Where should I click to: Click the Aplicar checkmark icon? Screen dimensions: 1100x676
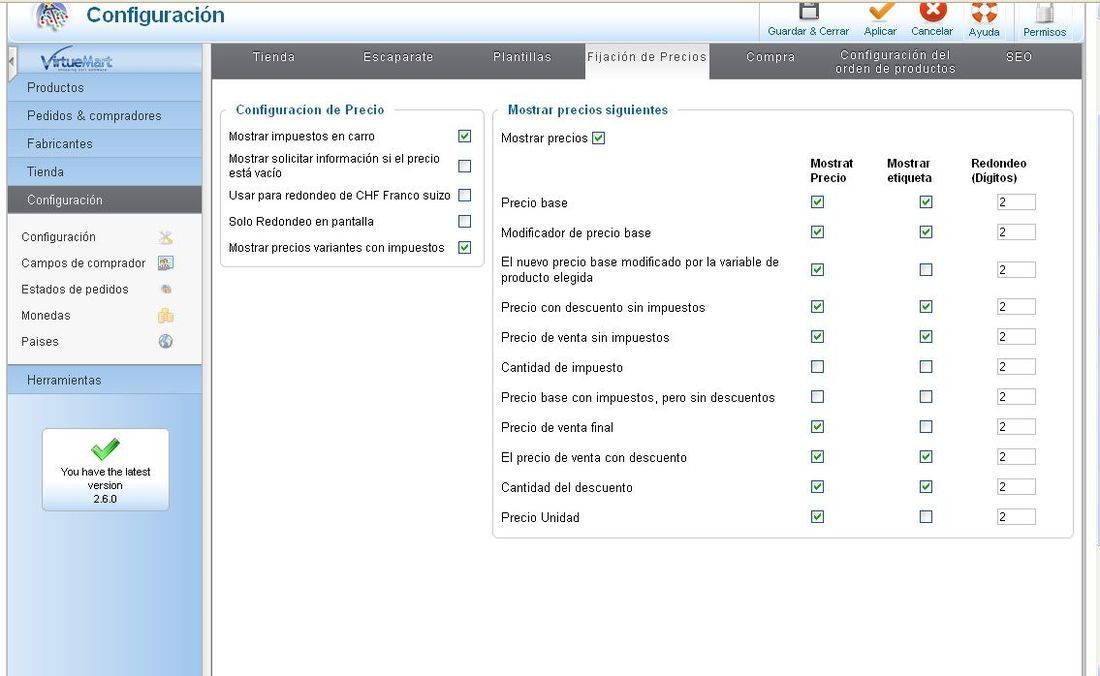(x=880, y=11)
